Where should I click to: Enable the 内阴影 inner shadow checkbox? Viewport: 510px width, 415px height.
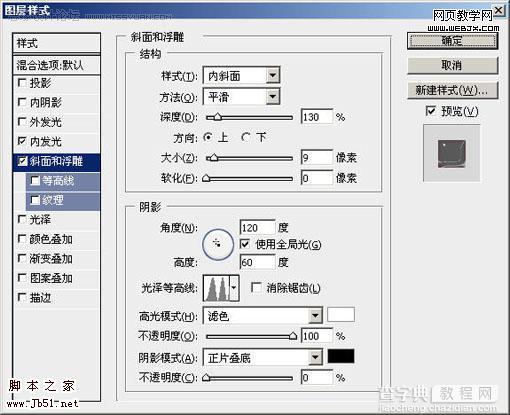[x=22, y=102]
